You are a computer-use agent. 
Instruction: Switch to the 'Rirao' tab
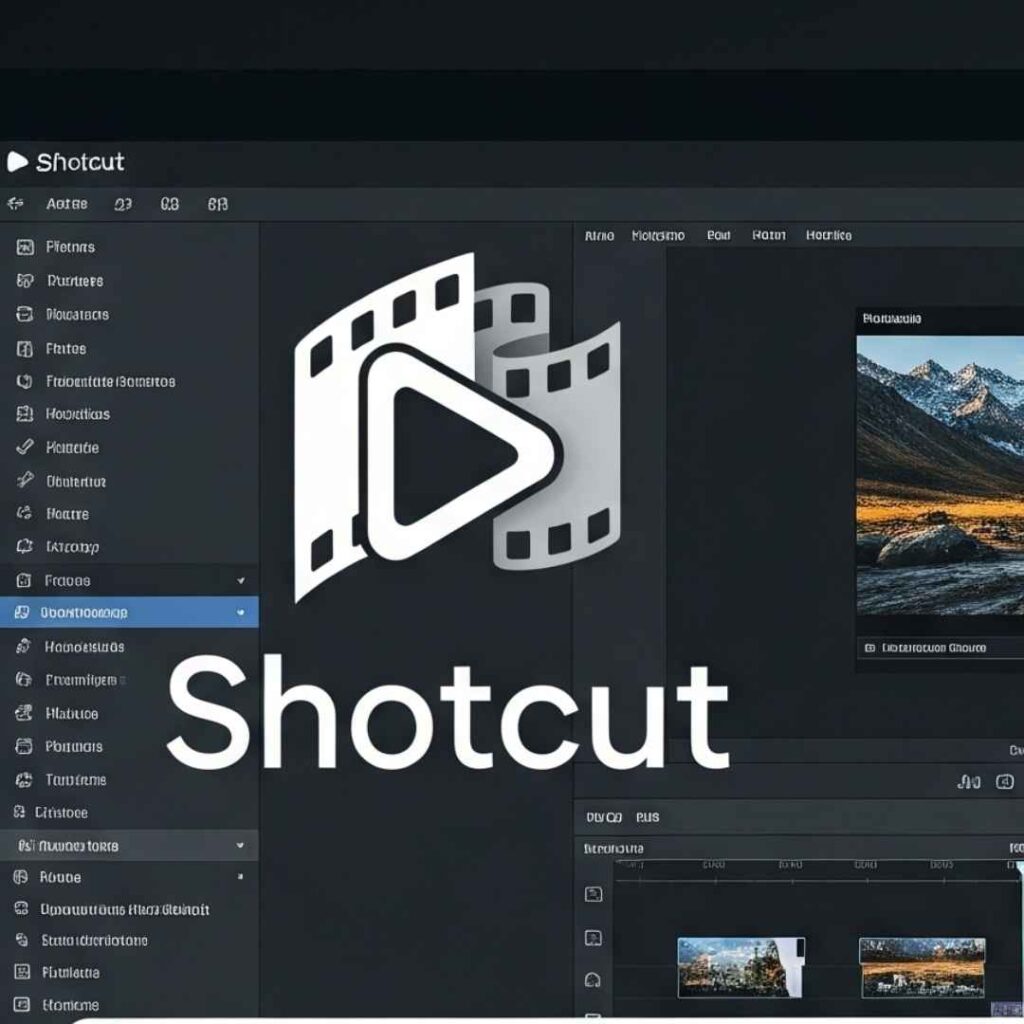(599, 235)
